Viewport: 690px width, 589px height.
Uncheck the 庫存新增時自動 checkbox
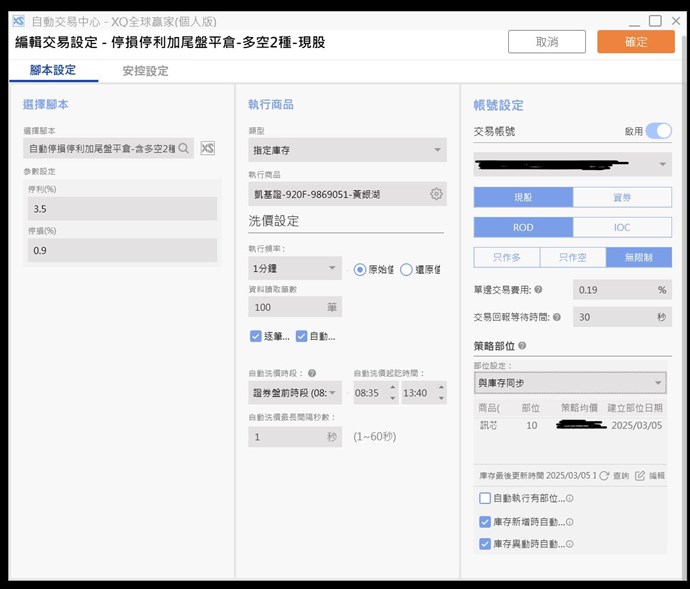click(x=485, y=521)
